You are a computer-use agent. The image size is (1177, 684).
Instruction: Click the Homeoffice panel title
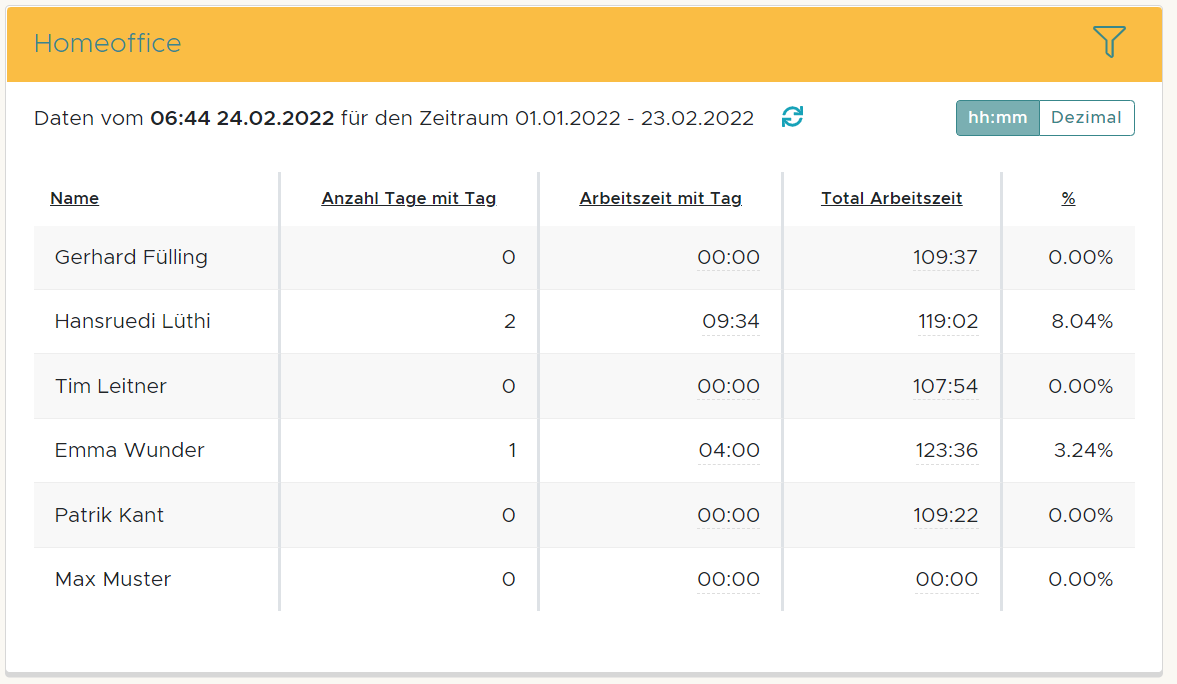click(108, 43)
